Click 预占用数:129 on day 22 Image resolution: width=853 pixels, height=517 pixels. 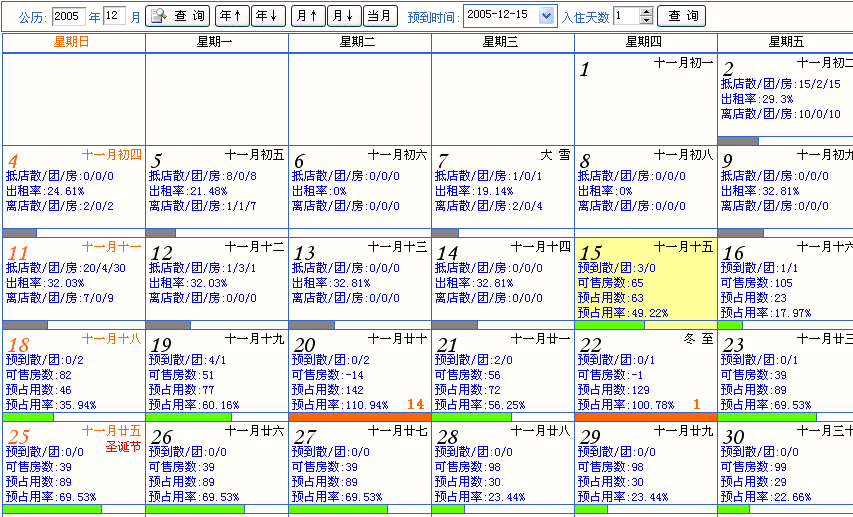click(x=613, y=390)
